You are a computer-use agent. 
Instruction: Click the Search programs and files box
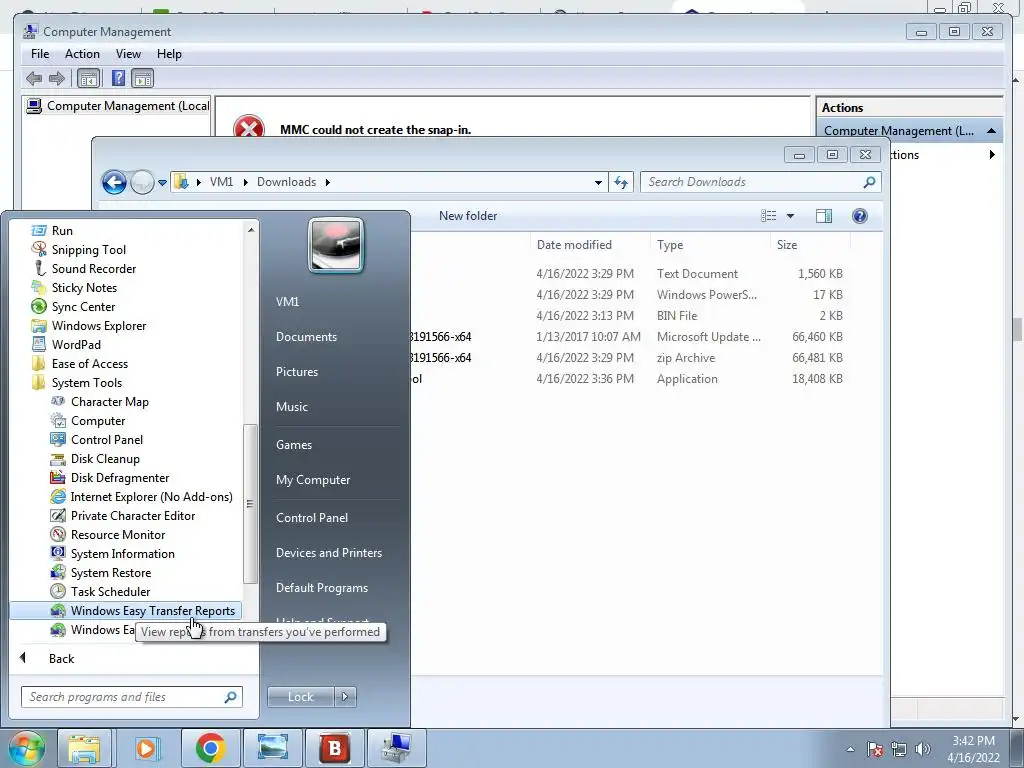pos(131,697)
